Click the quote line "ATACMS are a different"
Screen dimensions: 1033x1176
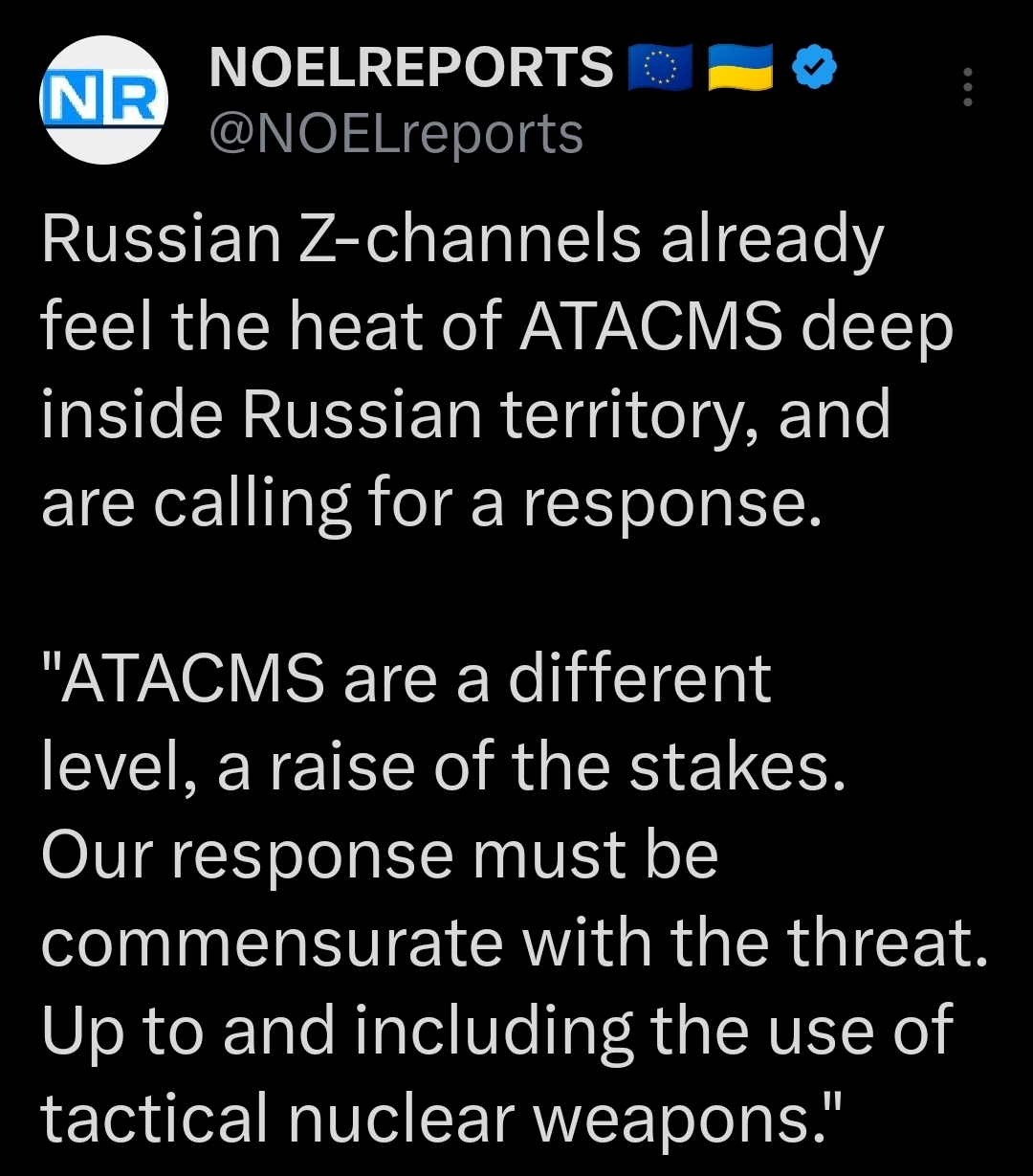point(407,678)
